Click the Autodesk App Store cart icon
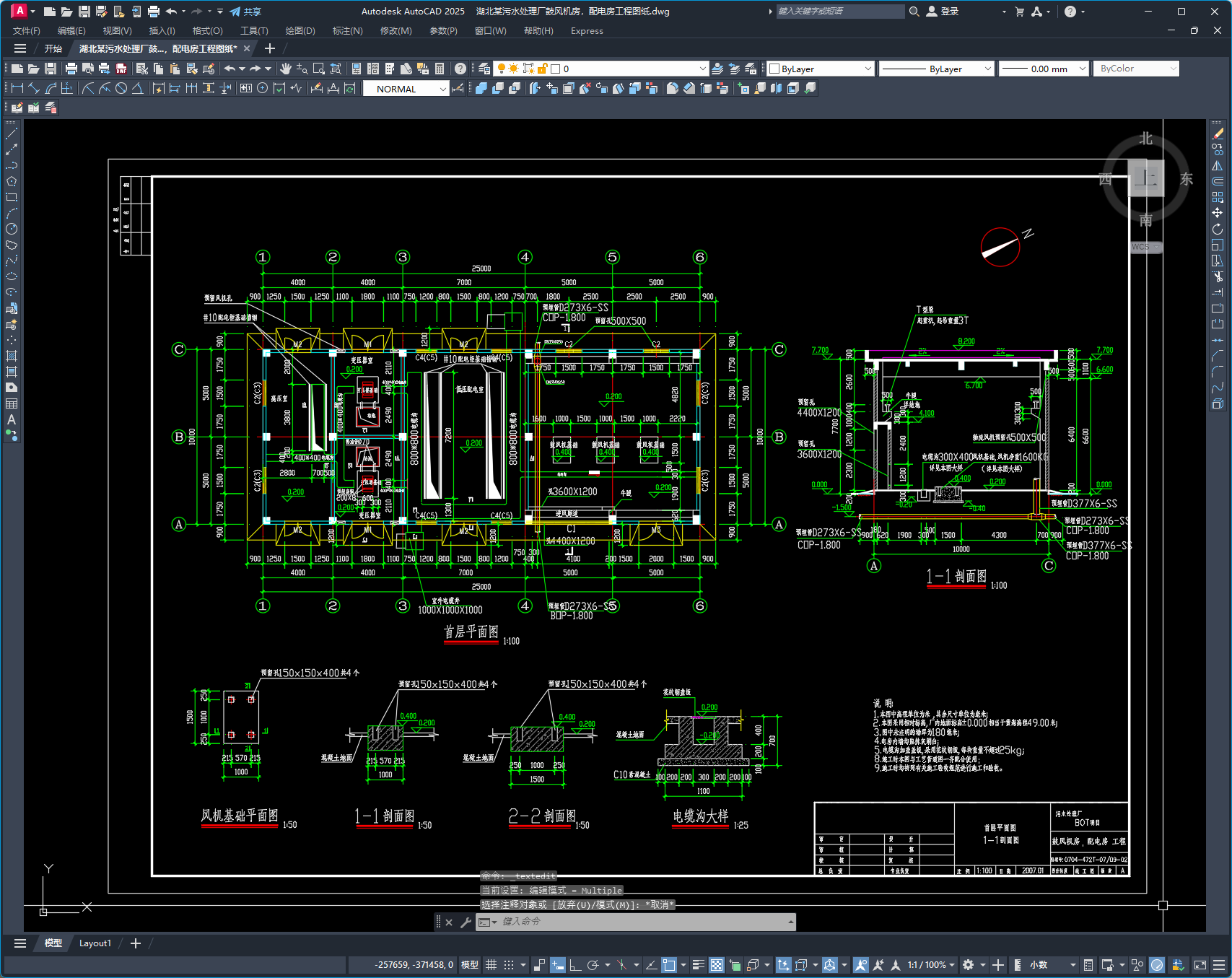 point(1019,12)
